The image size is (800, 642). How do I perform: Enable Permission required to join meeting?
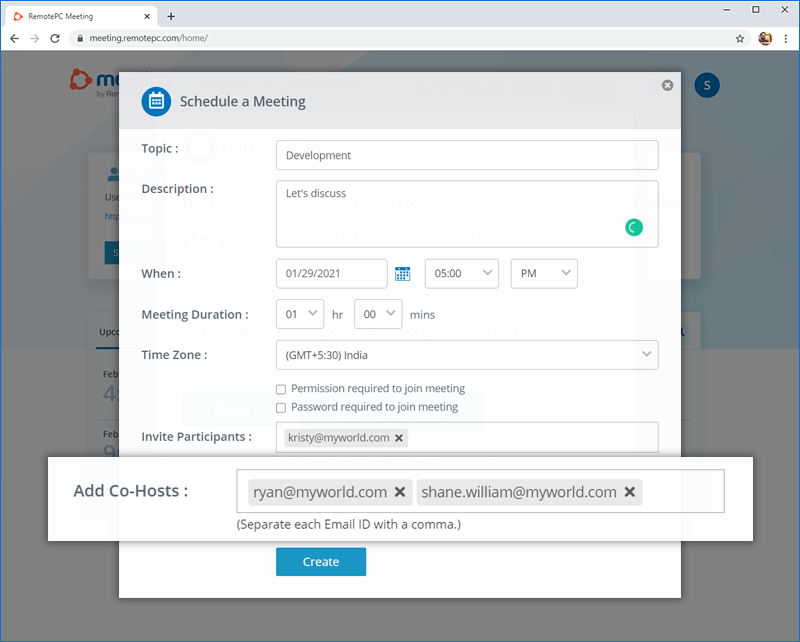281,389
